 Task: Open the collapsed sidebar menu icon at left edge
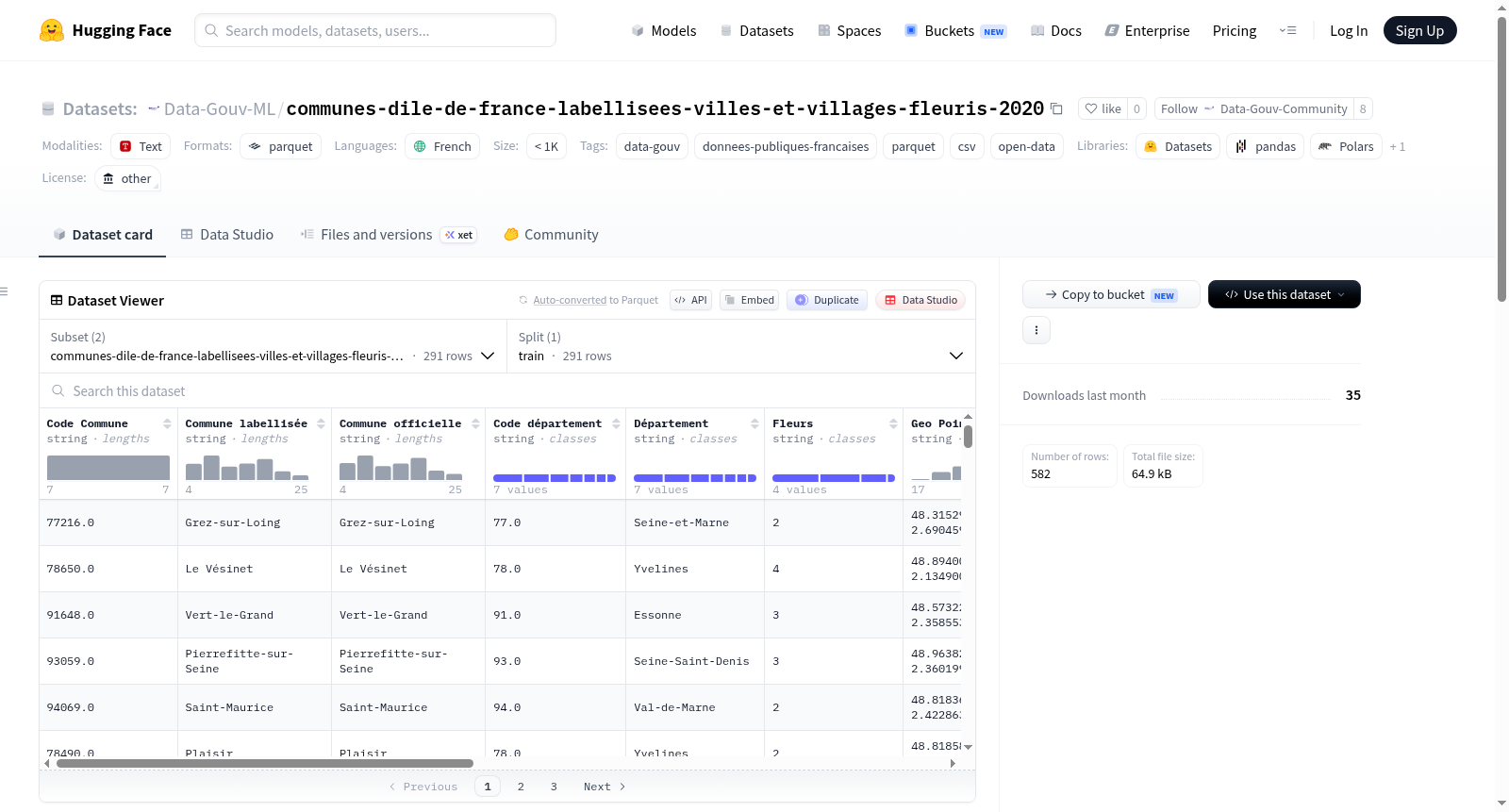(5, 291)
